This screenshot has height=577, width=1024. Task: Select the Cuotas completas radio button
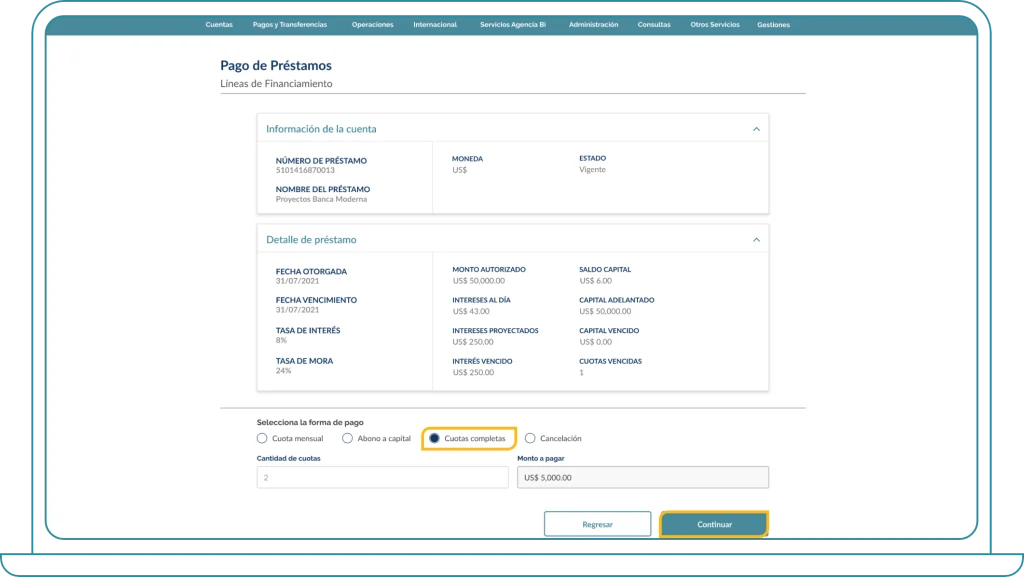434,438
